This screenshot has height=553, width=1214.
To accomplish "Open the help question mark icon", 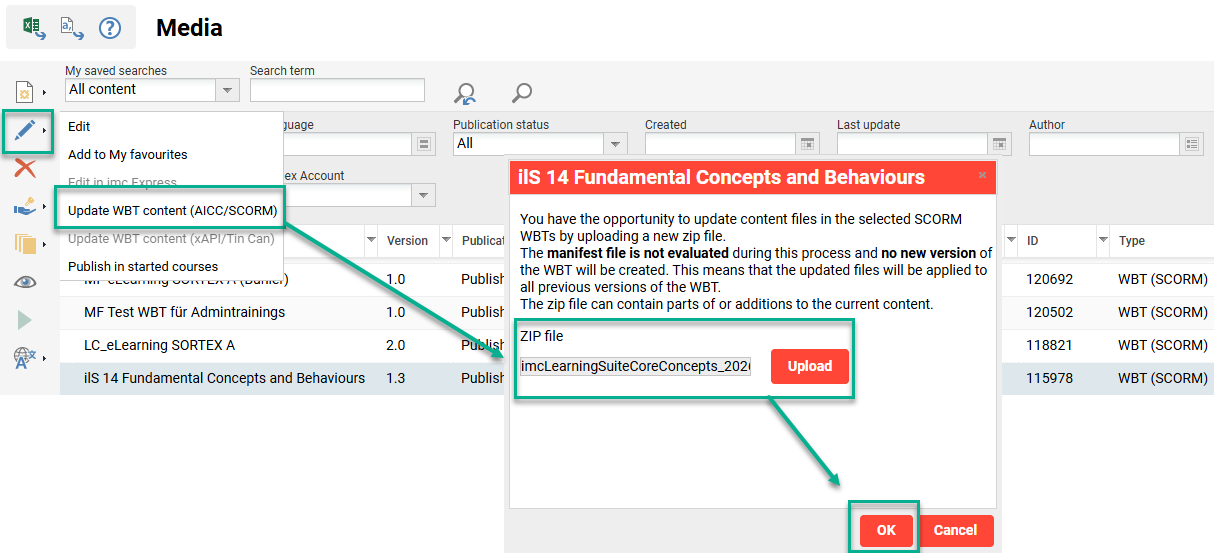I will (x=109, y=27).
